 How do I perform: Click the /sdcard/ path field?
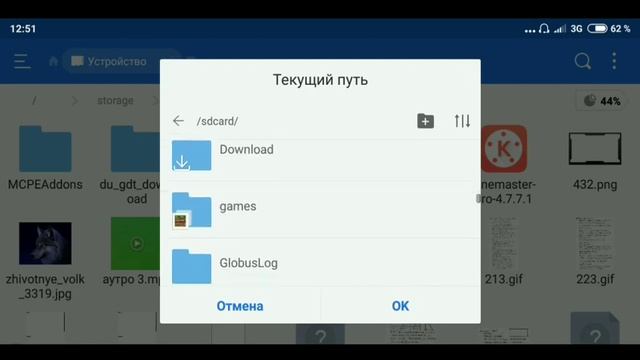coord(217,121)
